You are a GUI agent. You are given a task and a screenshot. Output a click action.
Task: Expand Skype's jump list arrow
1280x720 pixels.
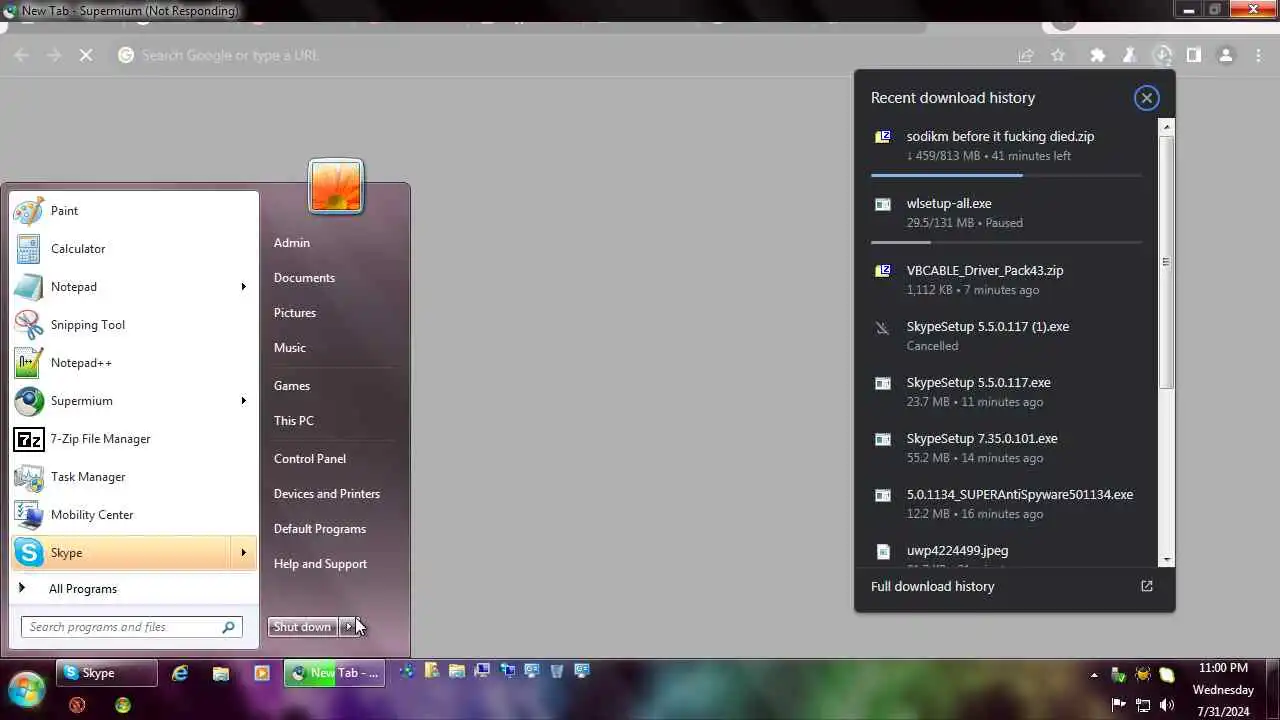click(x=243, y=553)
